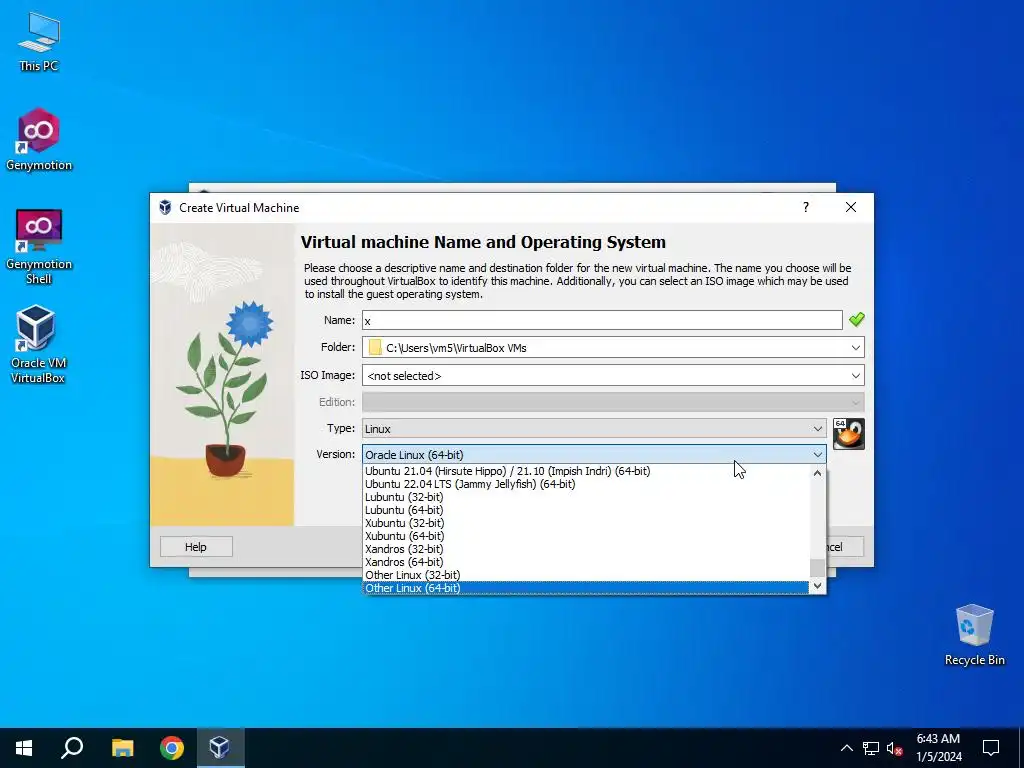
Task: Click into the Name input field
Action: point(602,320)
